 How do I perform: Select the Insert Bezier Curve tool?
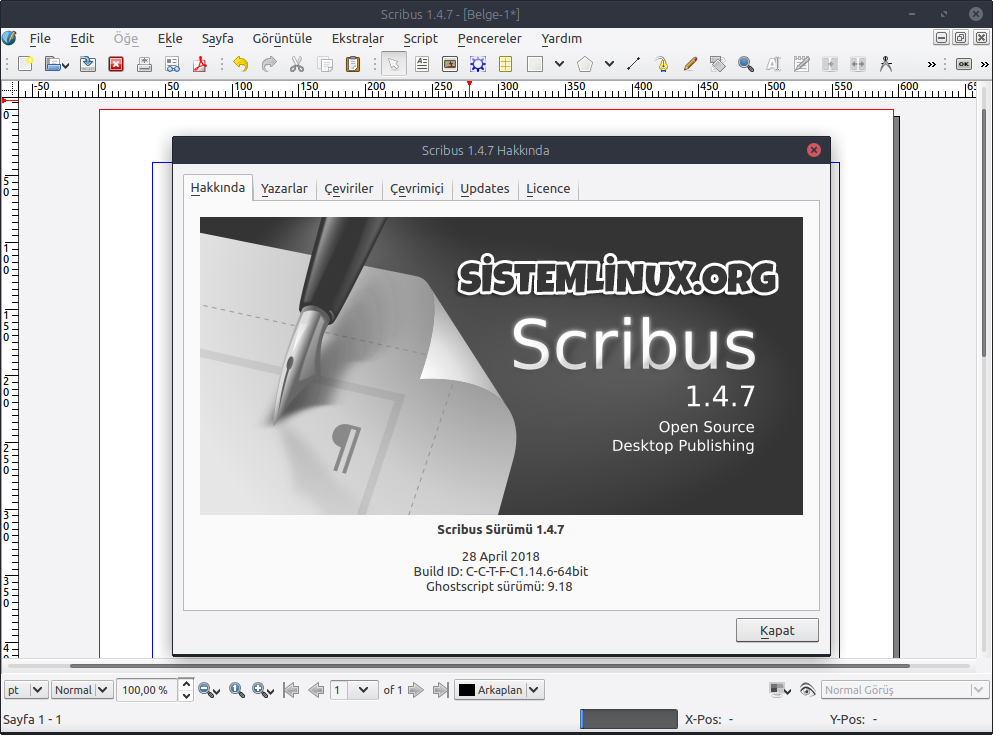[661, 63]
